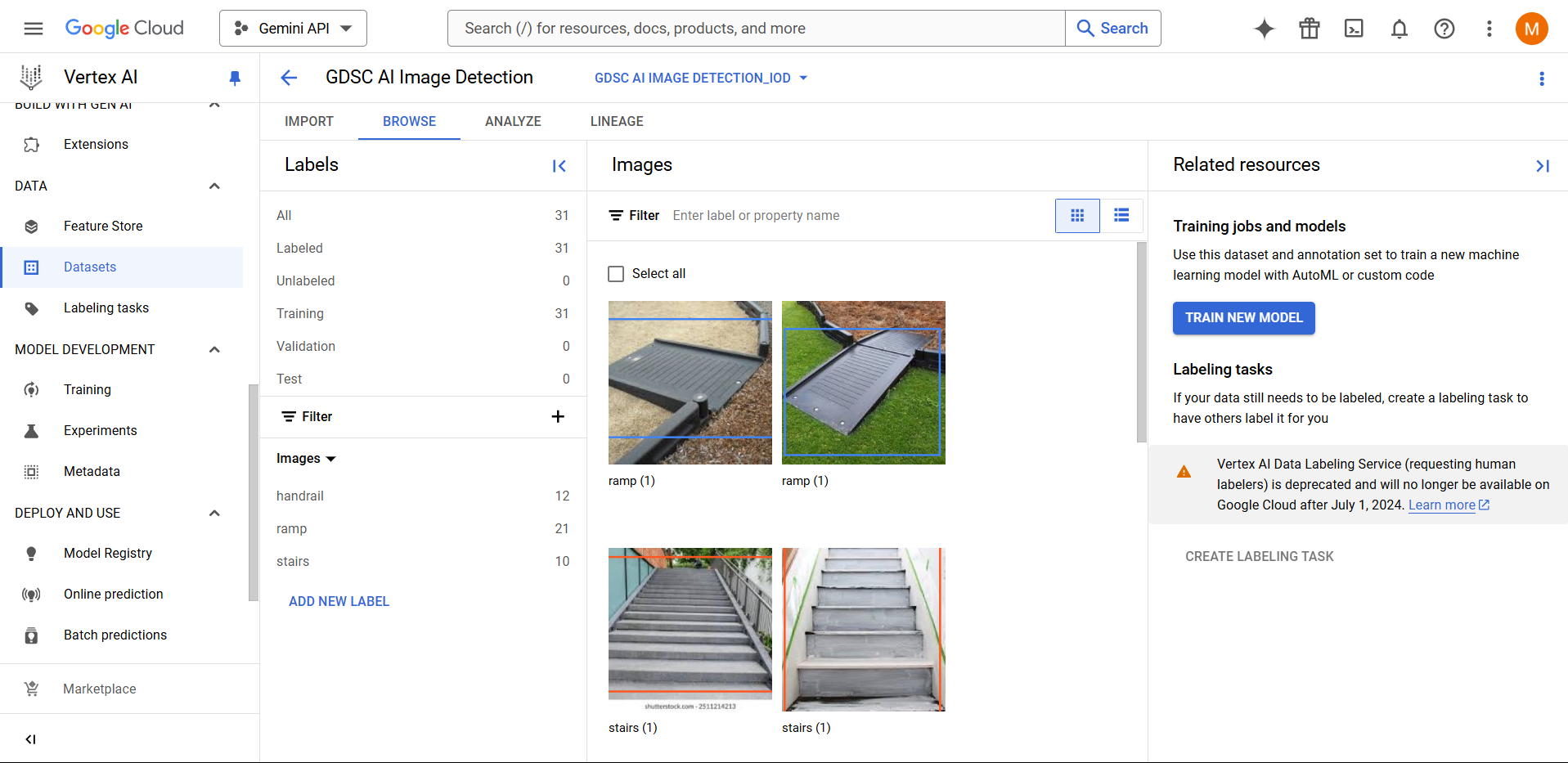Open the notifications bell
Image resolution: width=1568 pixels, height=763 pixels.
click(1399, 29)
